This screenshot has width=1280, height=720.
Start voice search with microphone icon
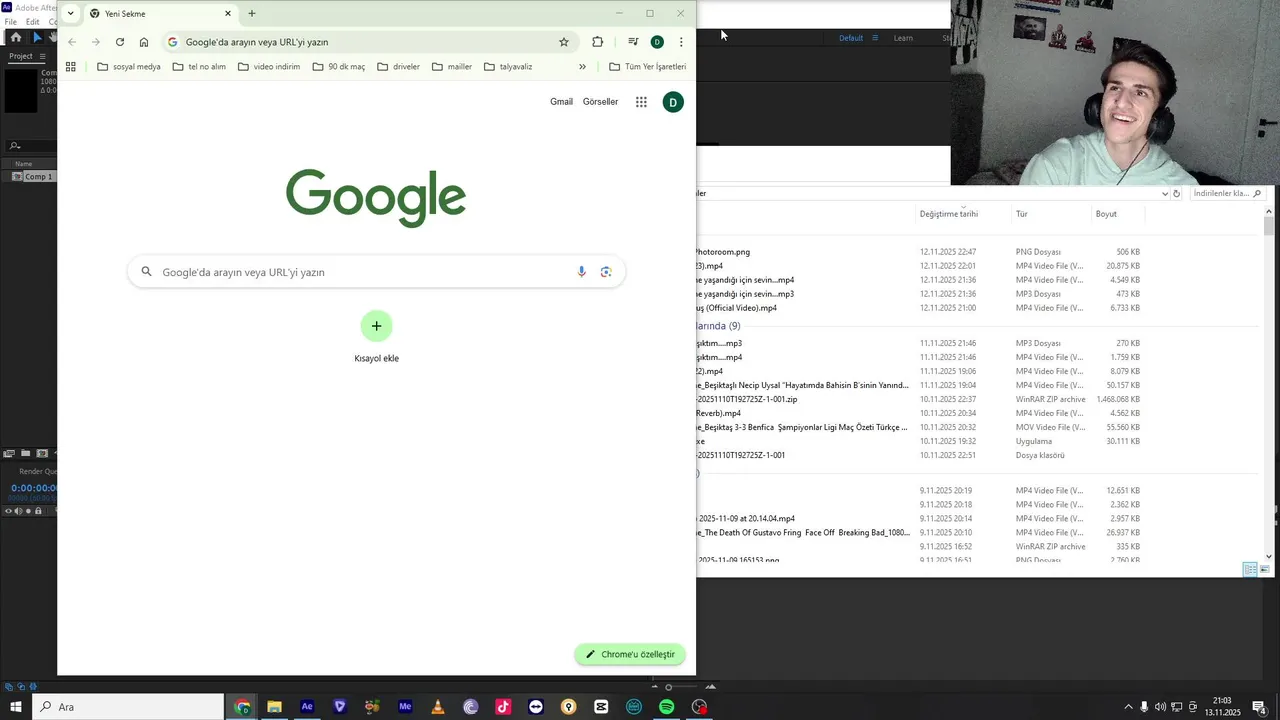[581, 272]
